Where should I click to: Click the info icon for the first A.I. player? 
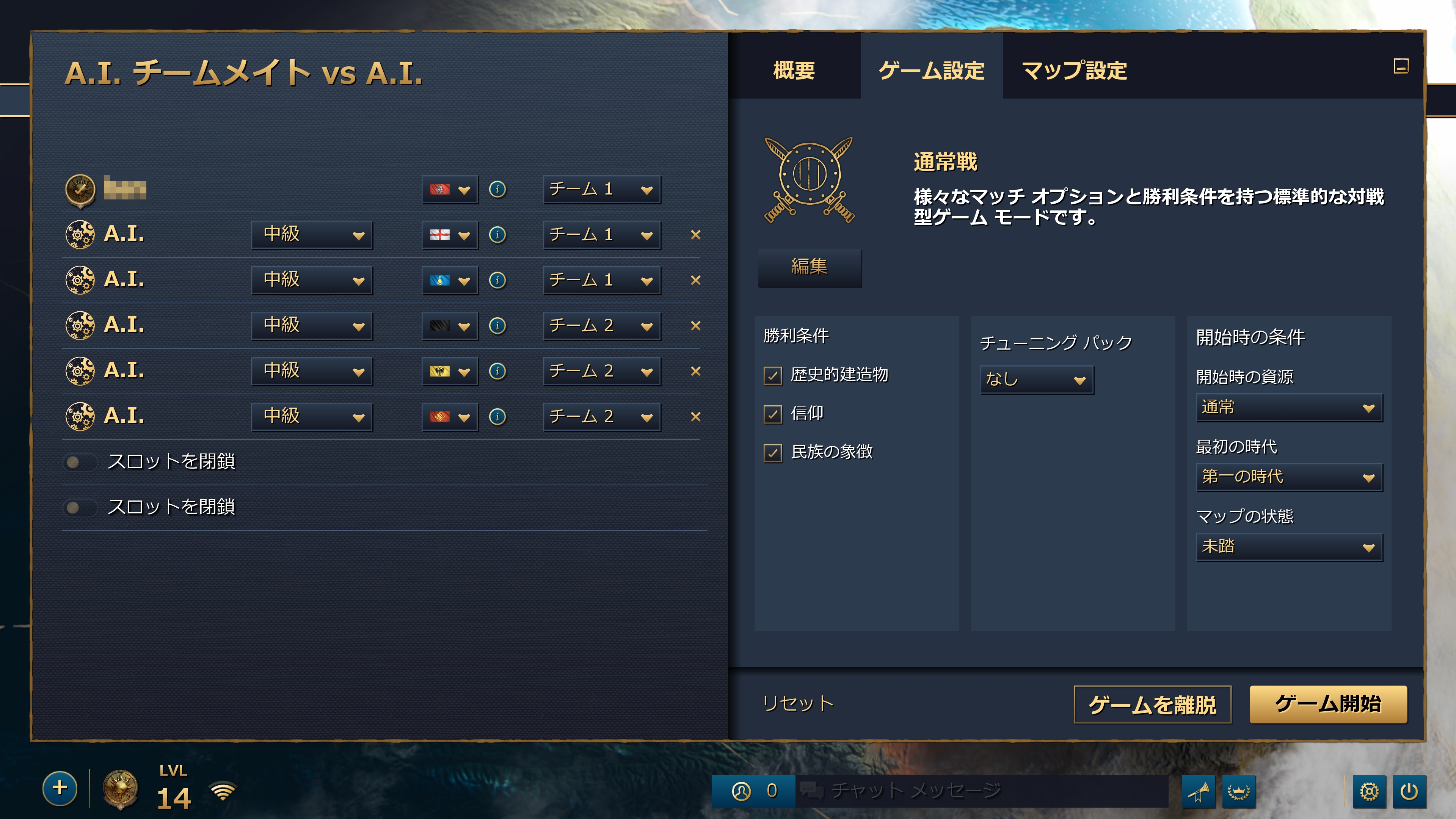click(497, 235)
